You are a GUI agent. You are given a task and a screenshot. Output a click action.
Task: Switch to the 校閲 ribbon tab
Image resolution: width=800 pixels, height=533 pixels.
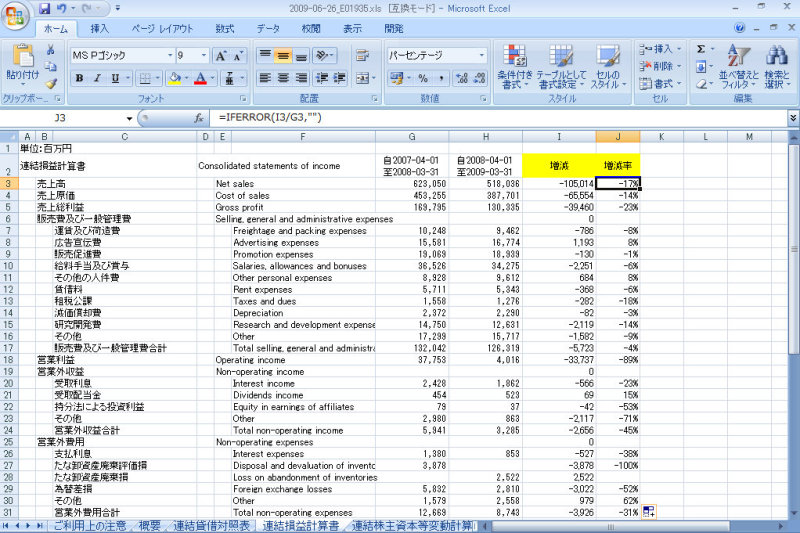[311, 29]
